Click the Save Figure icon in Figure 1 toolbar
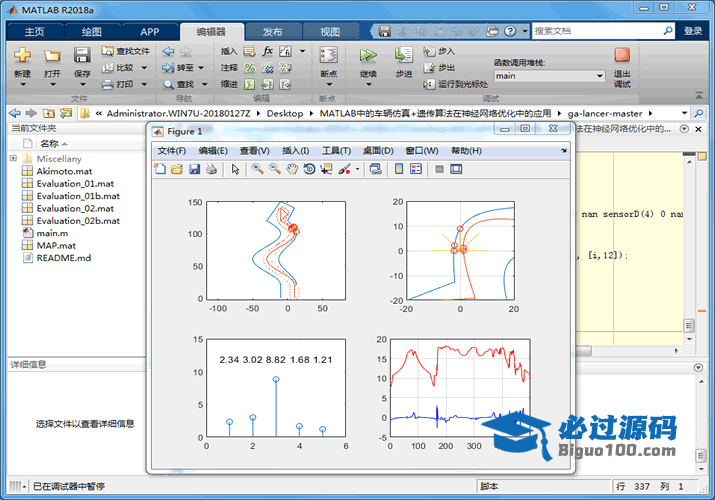Viewport: 715px width, 500px height. 194,169
